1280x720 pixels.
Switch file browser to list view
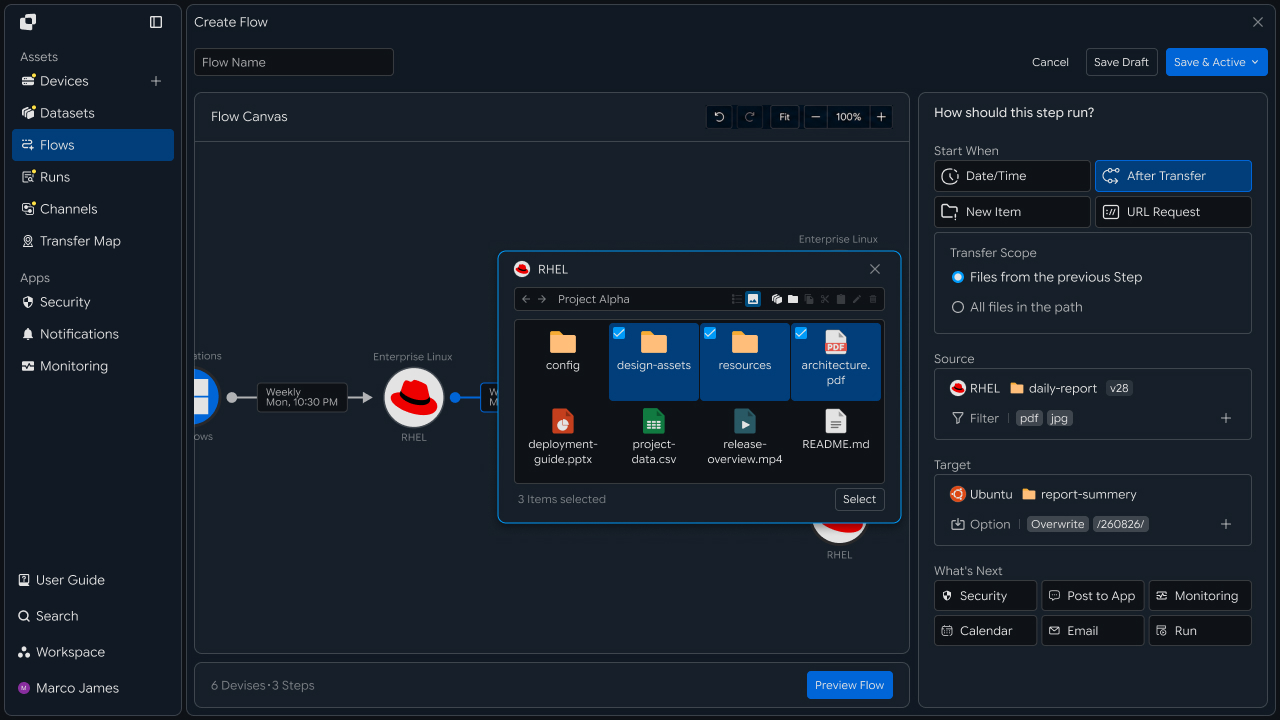pyautogui.click(x=737, y=299)
